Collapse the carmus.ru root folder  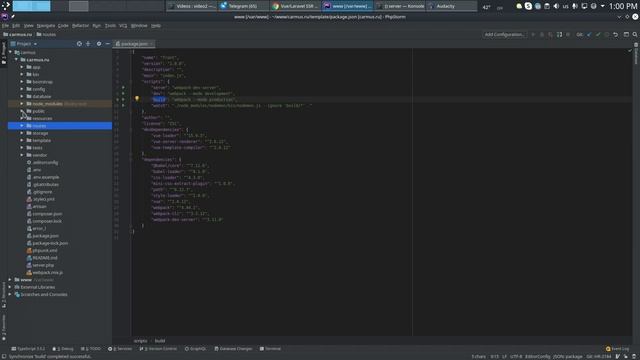point(16,60)
